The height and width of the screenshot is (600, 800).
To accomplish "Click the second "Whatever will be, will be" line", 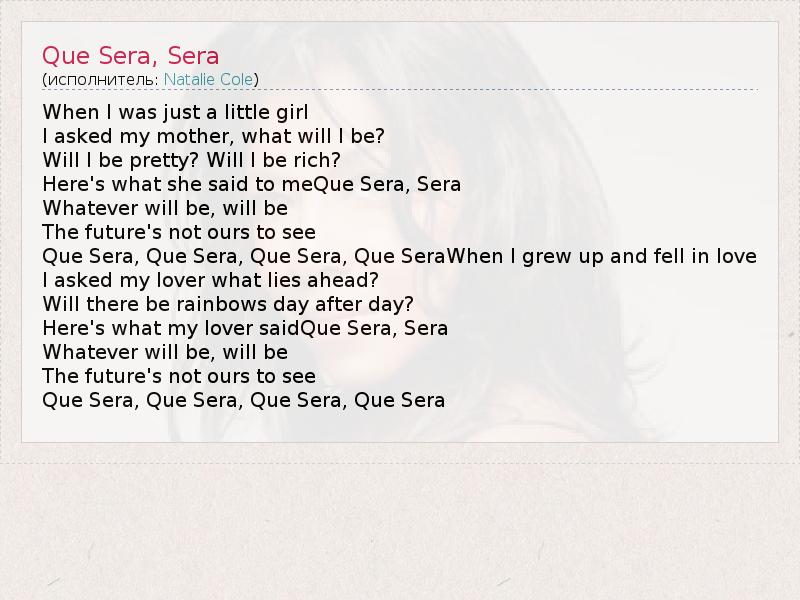I will pyautogui.click(x=165, y=352).
